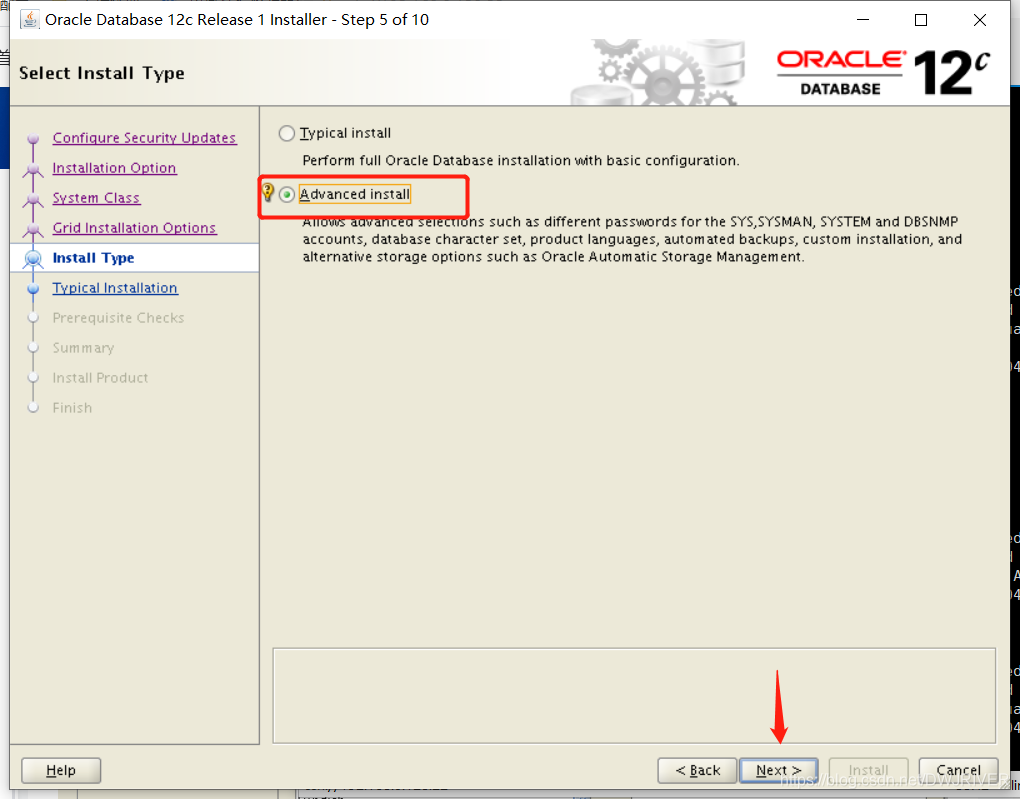
Task: Click the System Class step bullet
Action: [x=33, y=198]
